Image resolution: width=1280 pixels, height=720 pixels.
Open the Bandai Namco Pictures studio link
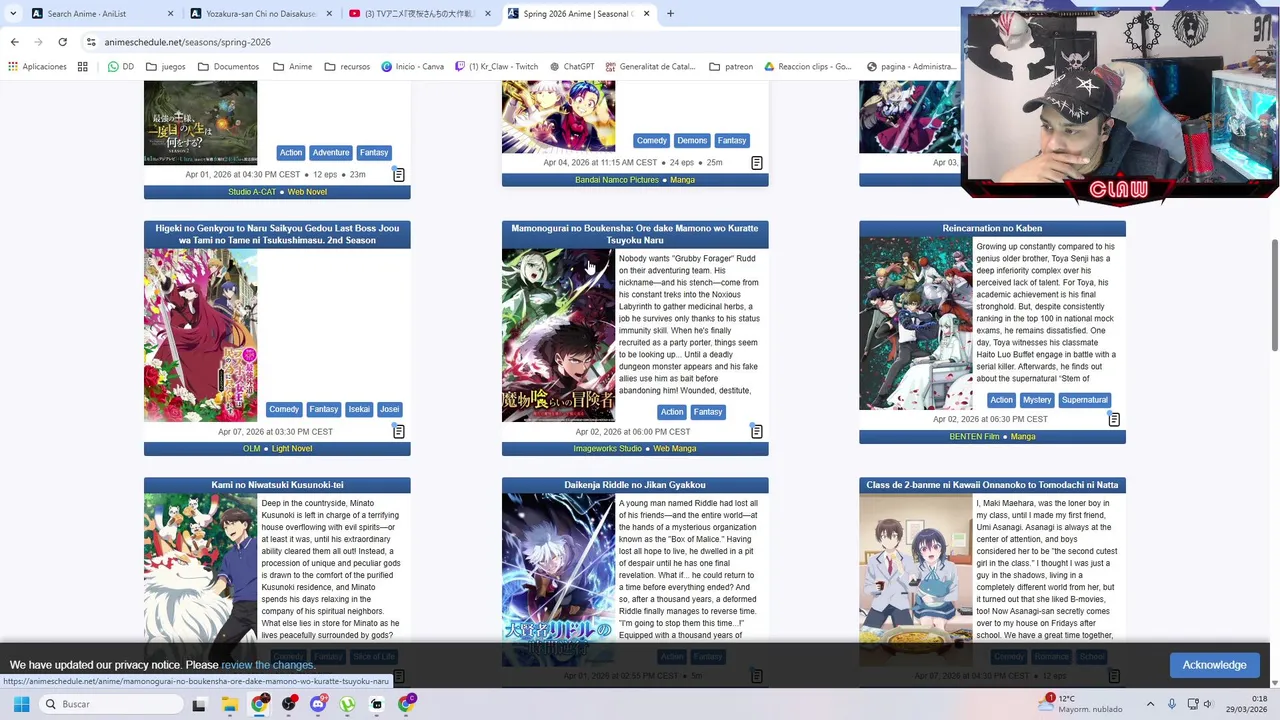617,180
